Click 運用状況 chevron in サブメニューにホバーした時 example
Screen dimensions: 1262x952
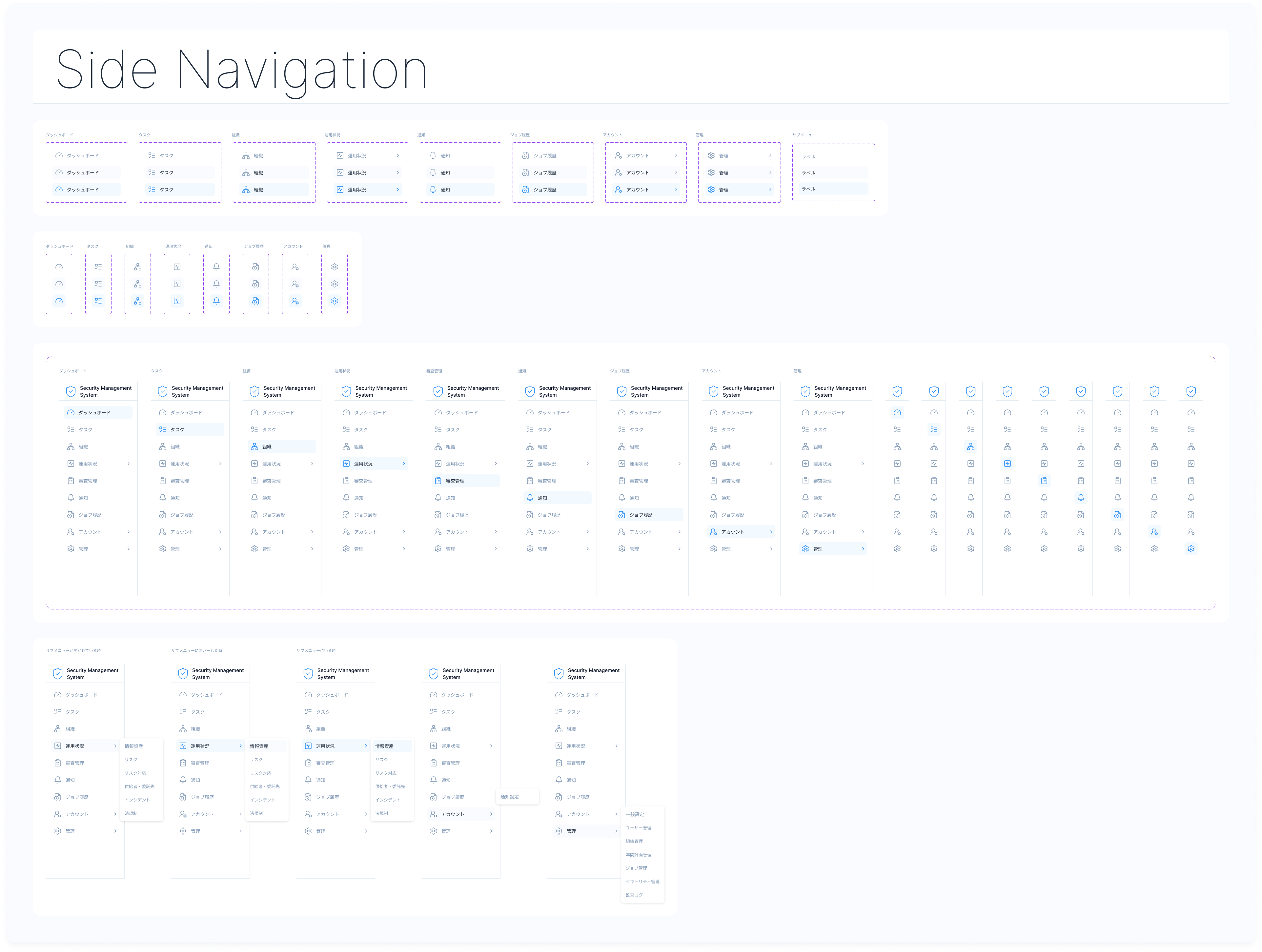241,746
